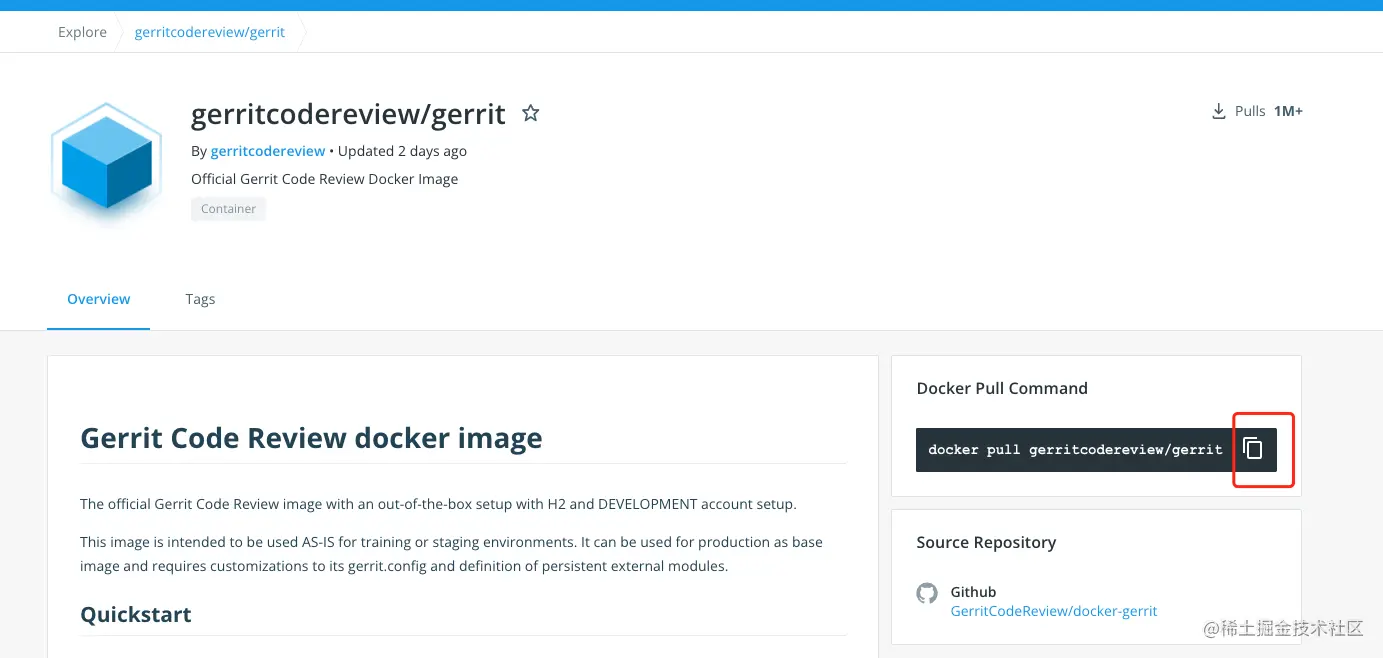Select the docker pull command text box
Screen dimensions: 1383x658
tap(1075, 449)
